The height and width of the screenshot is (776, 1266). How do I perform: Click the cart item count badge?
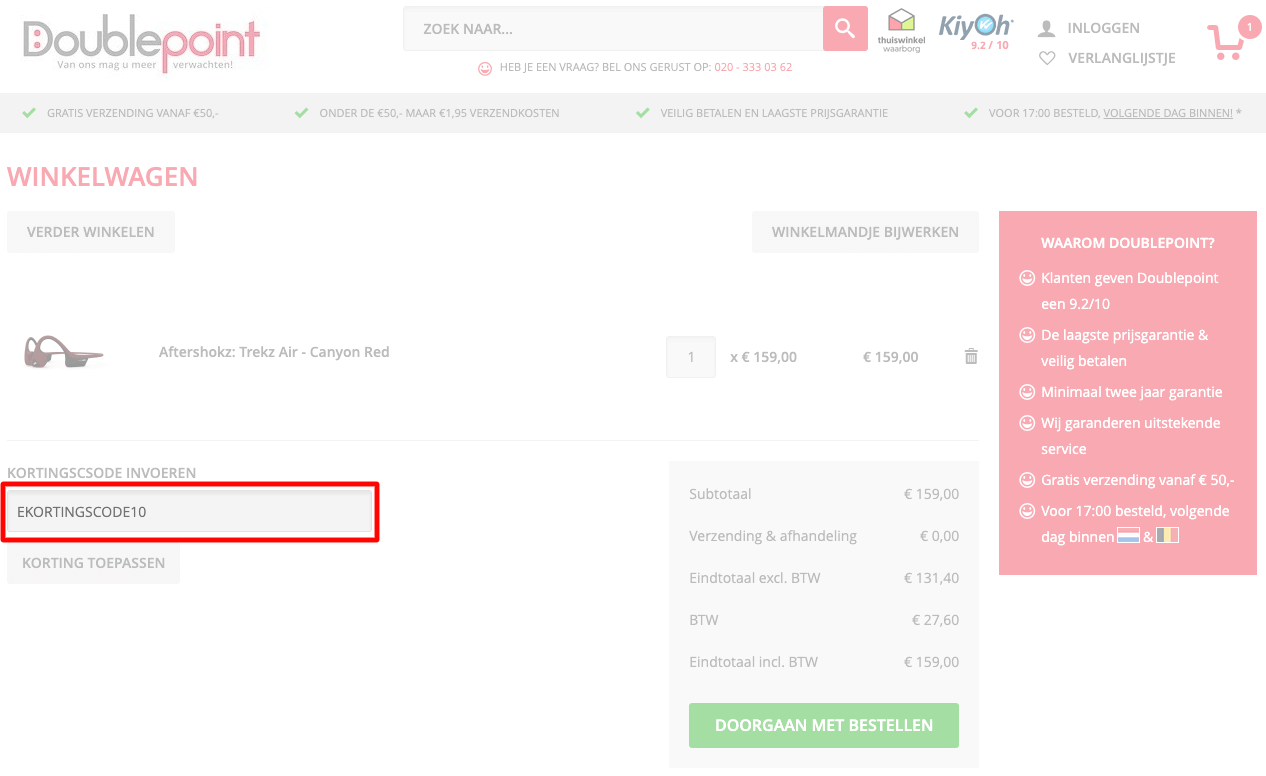click(x=1249, y=27)
